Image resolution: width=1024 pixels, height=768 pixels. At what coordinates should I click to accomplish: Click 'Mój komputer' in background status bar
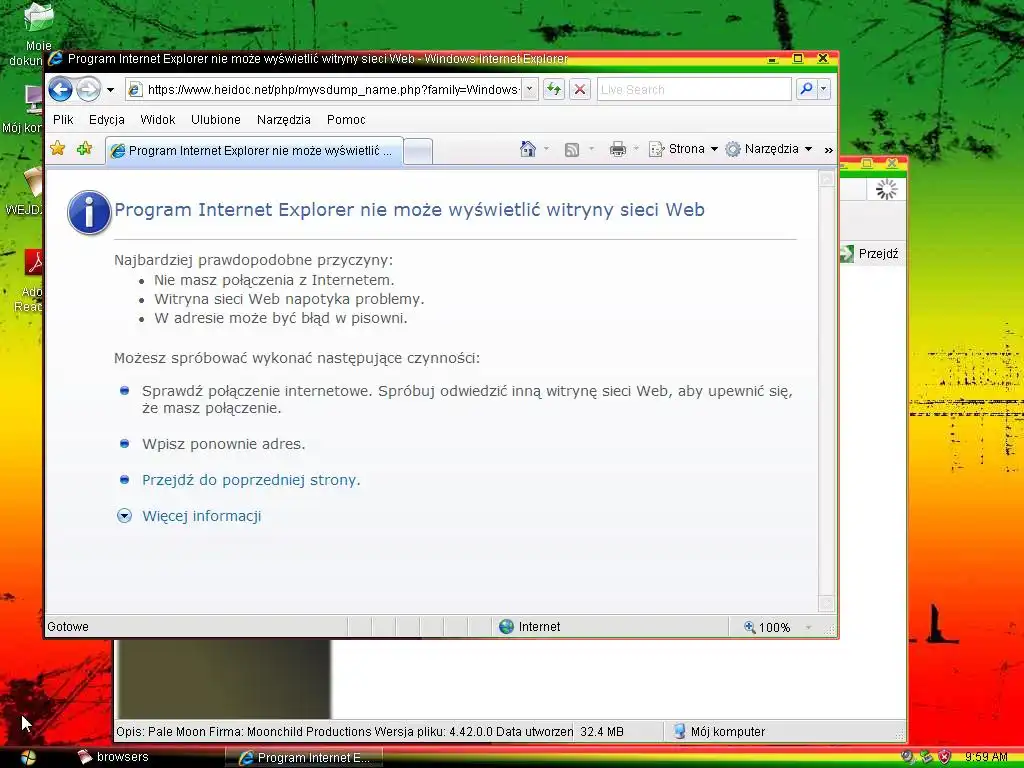[719, 731]
